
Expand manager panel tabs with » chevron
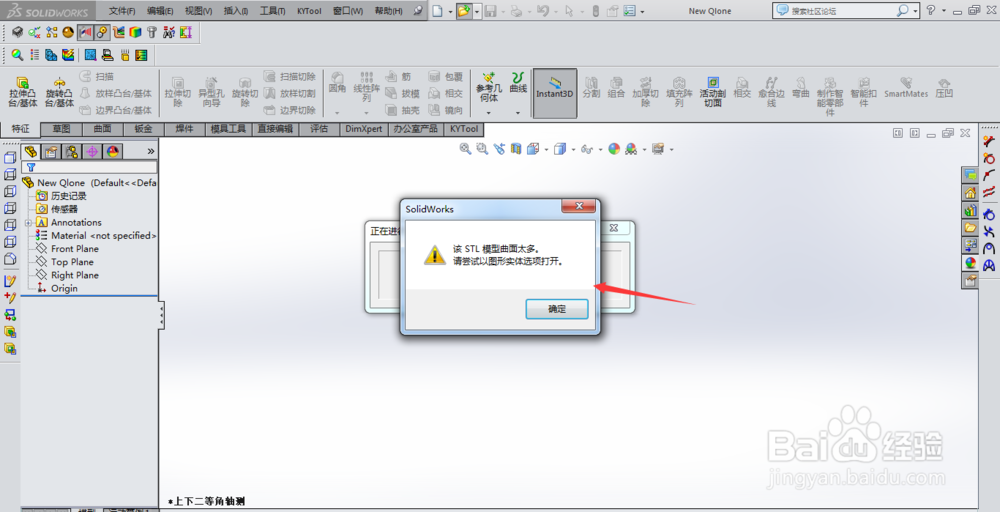151,151
